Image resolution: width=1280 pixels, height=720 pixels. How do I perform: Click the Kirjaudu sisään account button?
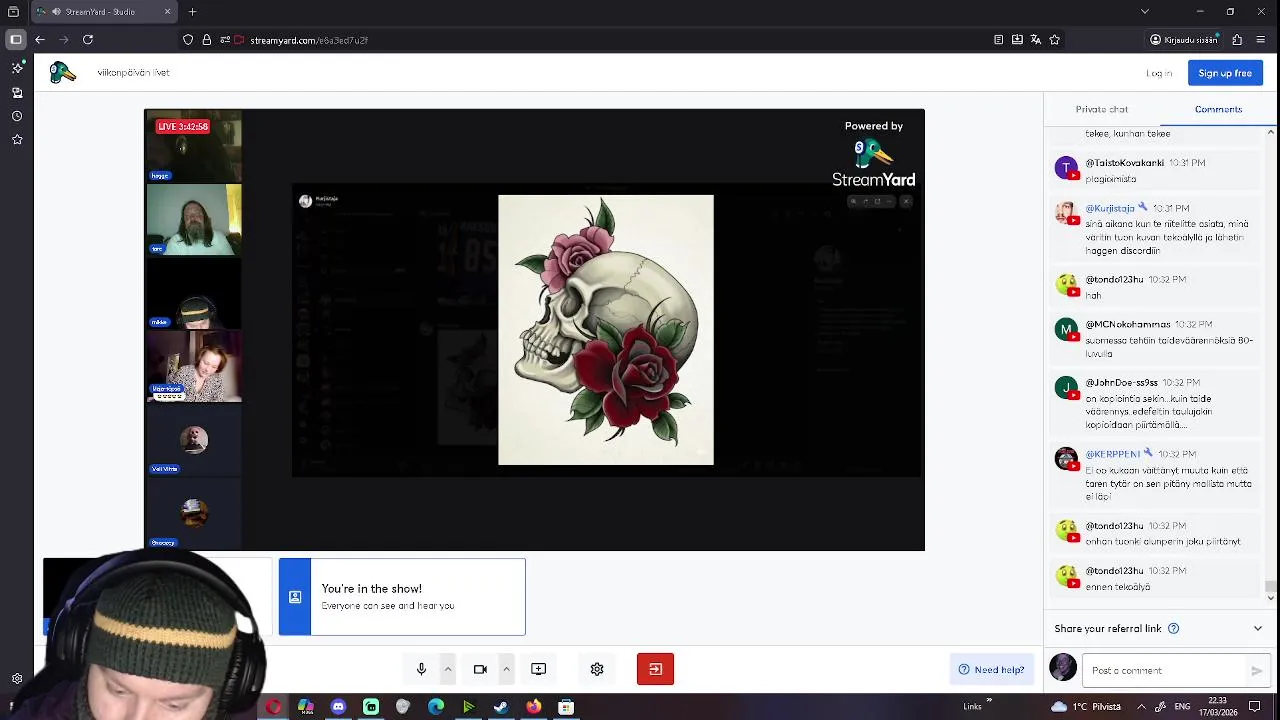pos(1185,40)
